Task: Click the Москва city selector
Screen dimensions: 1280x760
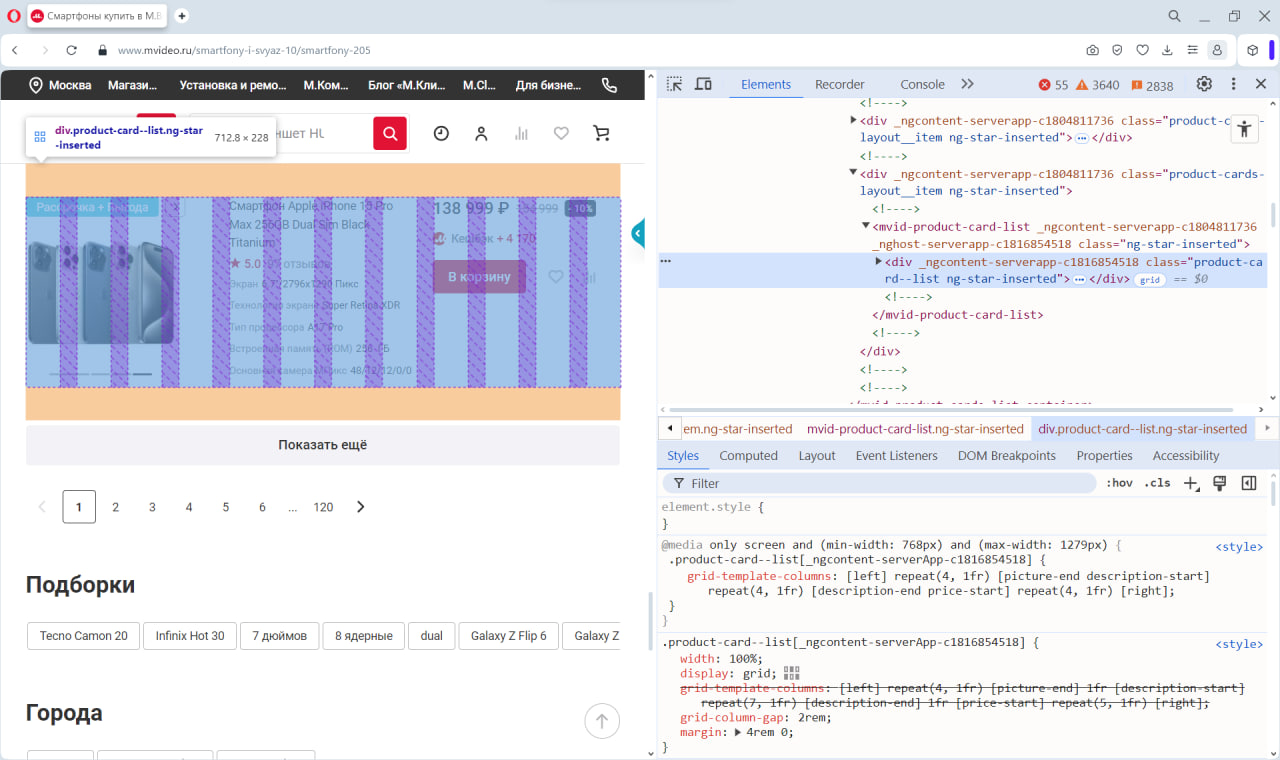Action: [60, 85]
